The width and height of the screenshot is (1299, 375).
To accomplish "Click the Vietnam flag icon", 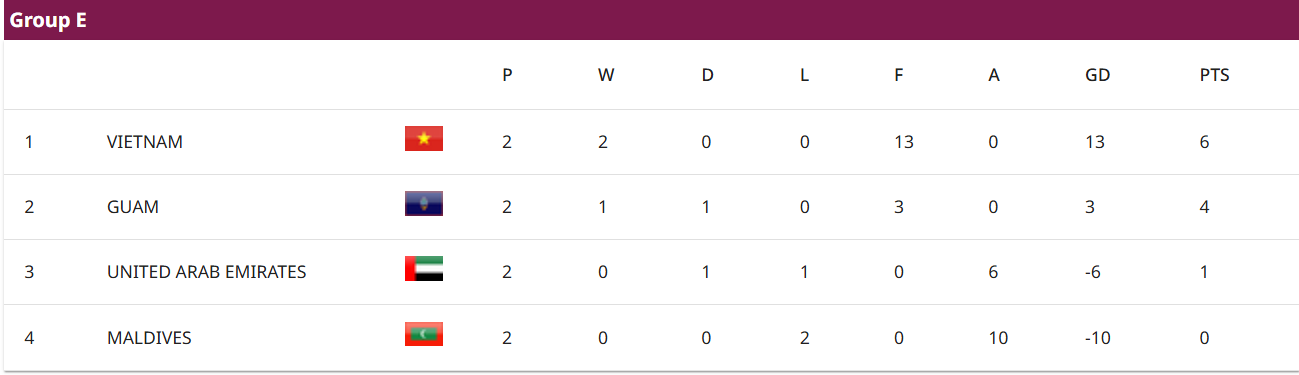I will [x=424, y=139].
